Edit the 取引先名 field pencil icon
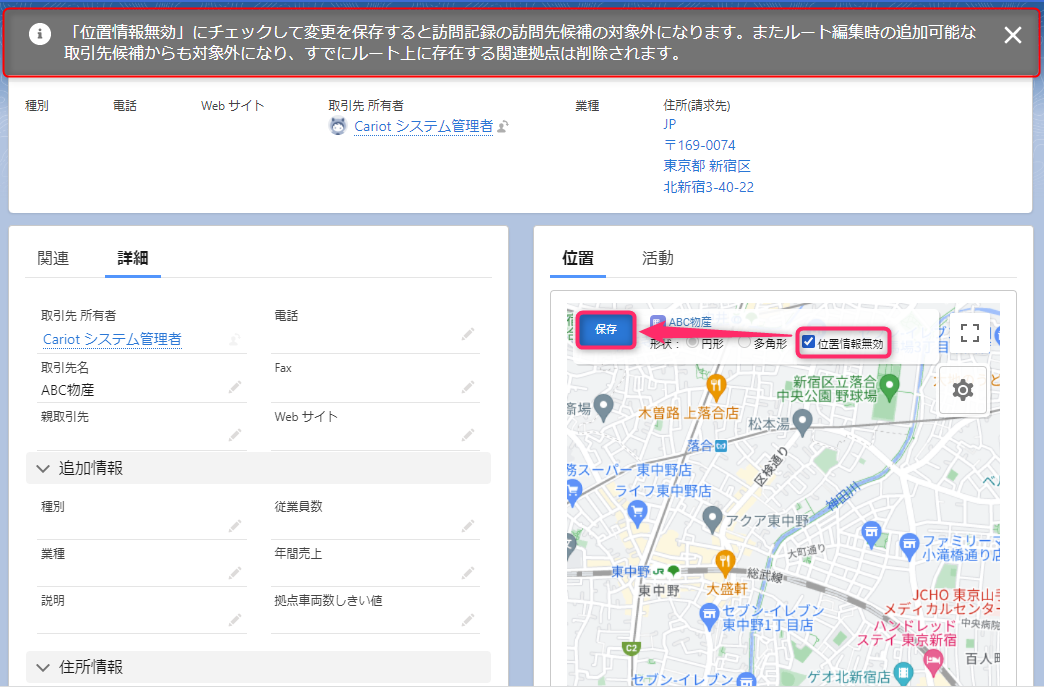Viewport: 1044px width, 692px height. 234,386
